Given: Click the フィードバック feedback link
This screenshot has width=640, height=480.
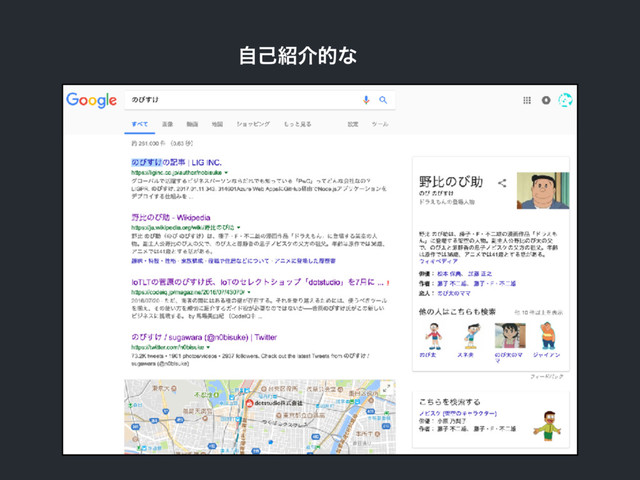Looking at the screenshot, I should (x=547, y=376).
